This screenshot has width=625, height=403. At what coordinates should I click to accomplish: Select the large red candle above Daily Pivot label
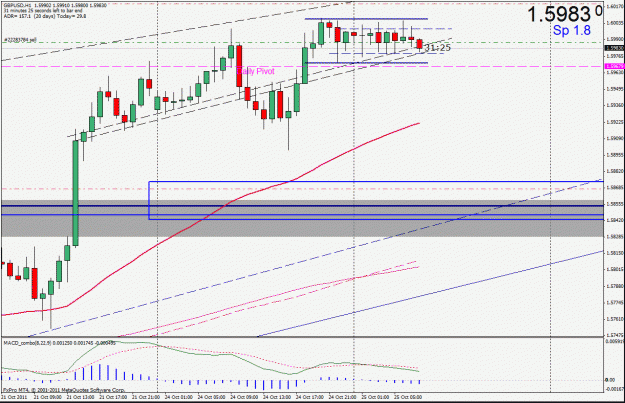tap(239, 66)
